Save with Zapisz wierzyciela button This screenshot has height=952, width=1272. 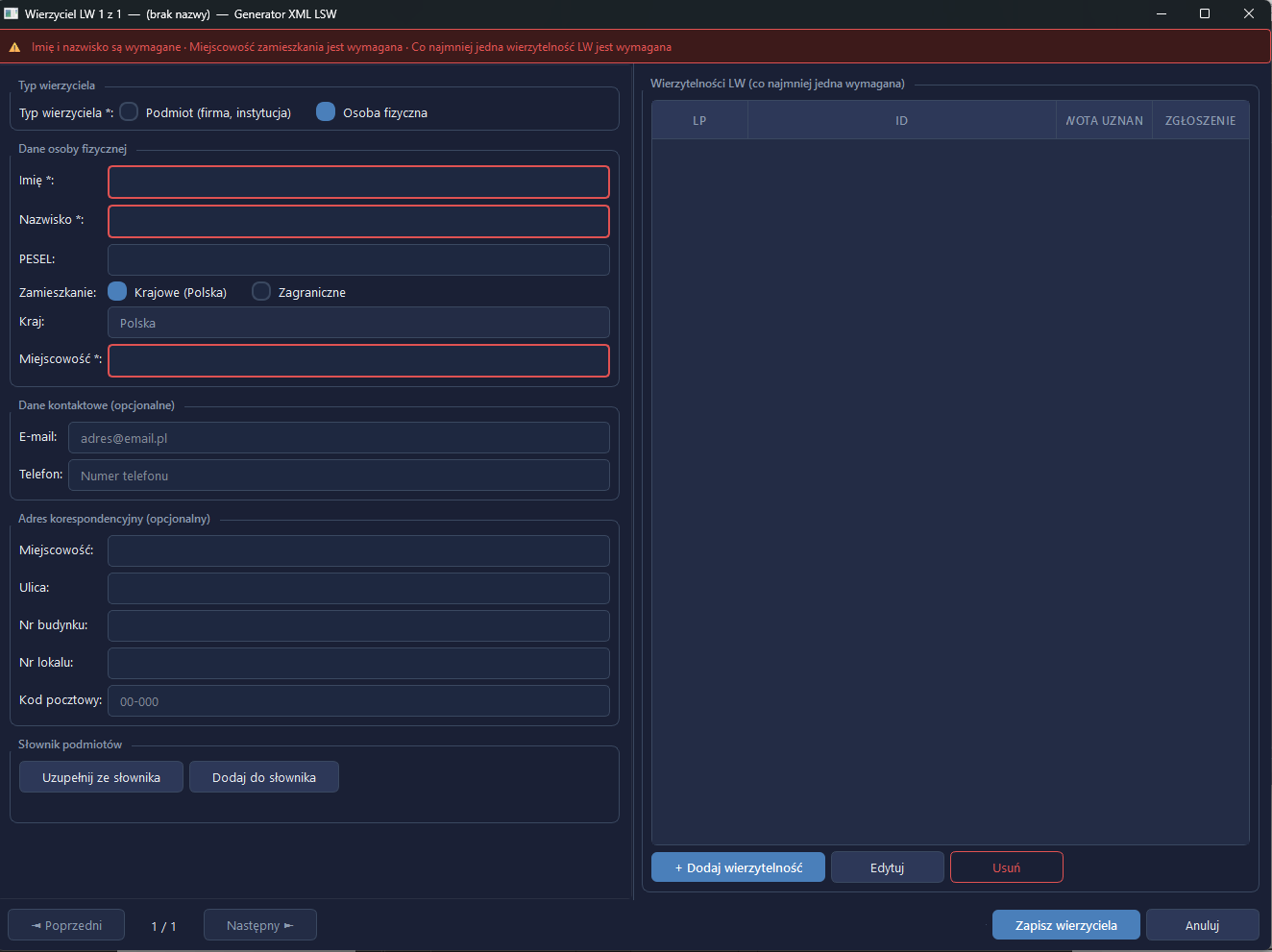coord(1065,925)
